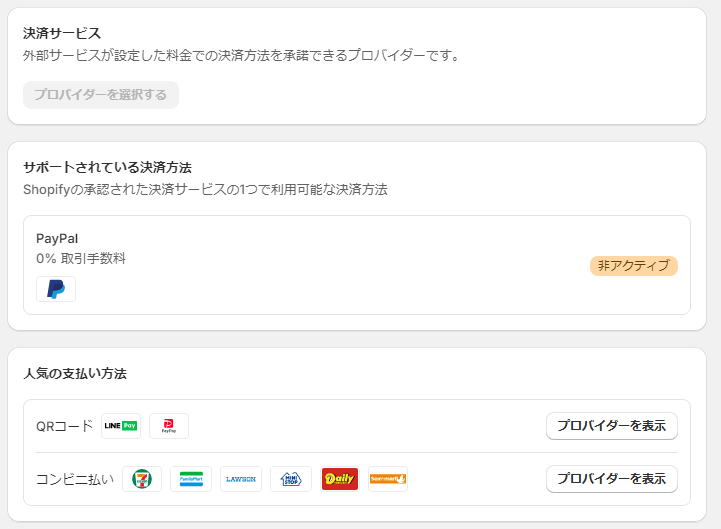721x529 pixels.
Task: Show providers for QRコード
Action: 612,426
